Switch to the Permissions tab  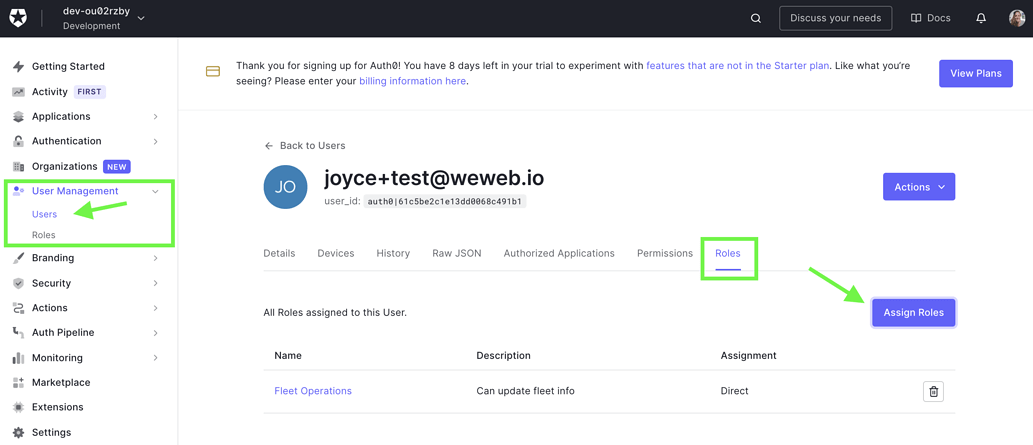[x=665, y=253]
